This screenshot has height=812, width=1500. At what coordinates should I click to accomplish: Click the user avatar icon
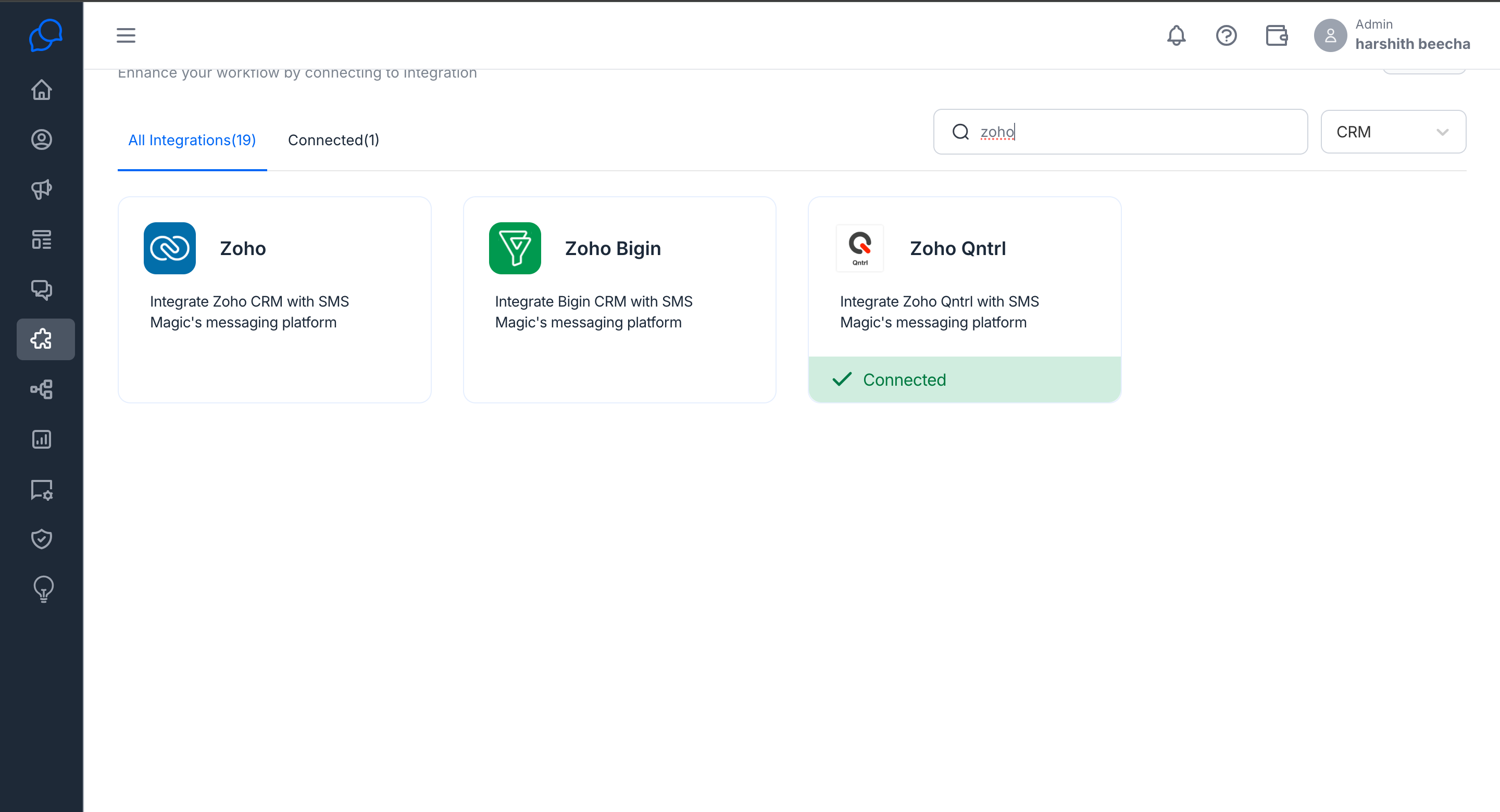coord(1330,35)
